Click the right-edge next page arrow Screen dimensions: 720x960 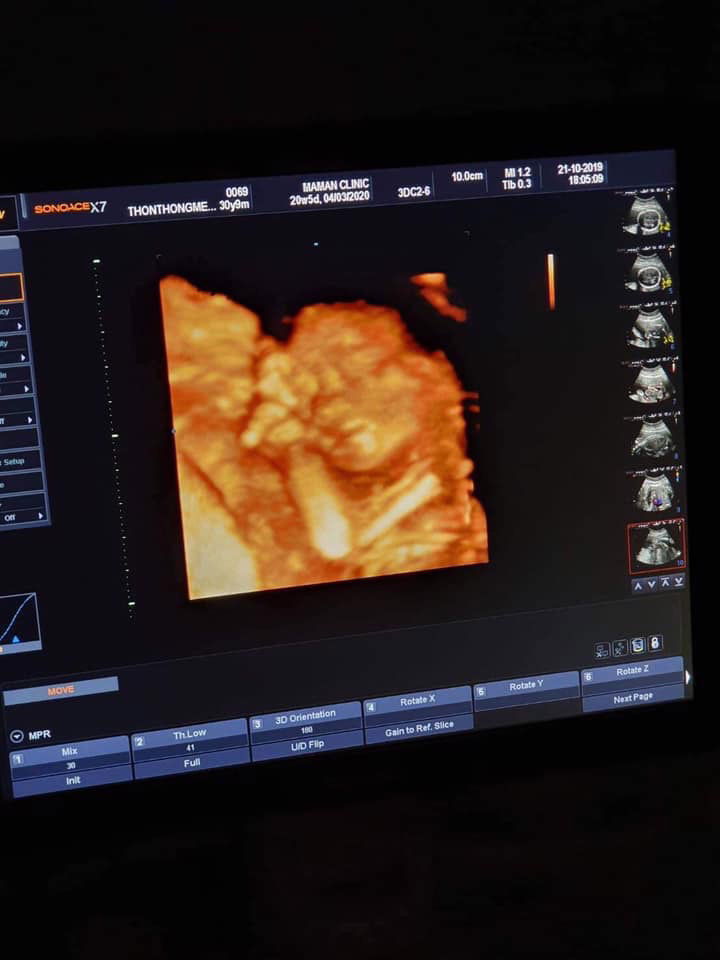tap(687, 677)
